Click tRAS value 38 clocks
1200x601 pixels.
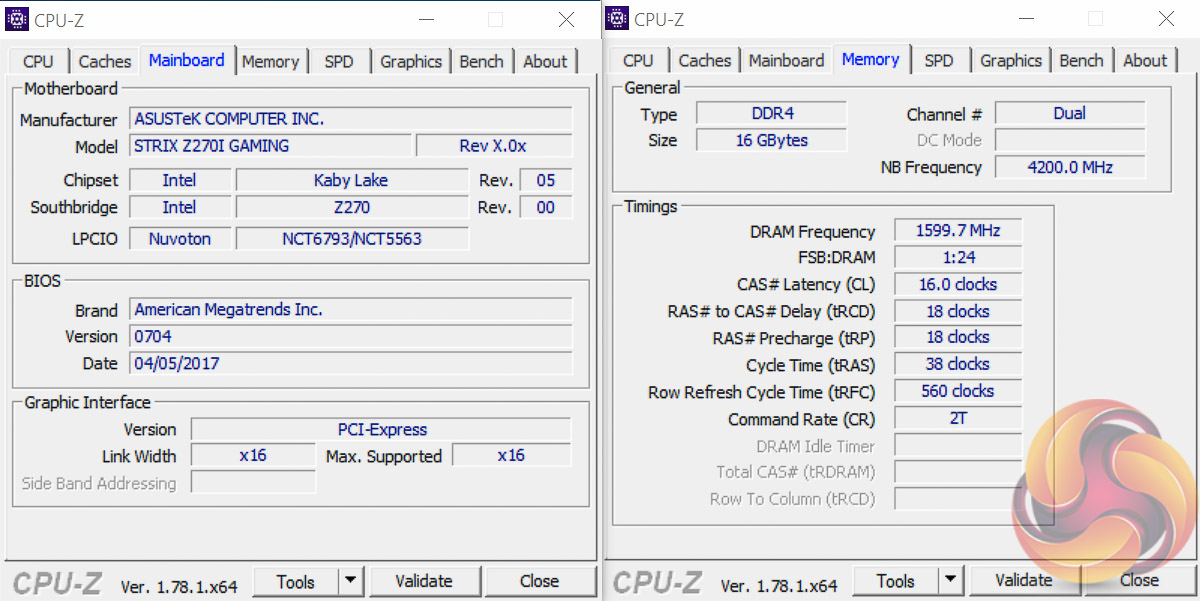coord(958,365)
